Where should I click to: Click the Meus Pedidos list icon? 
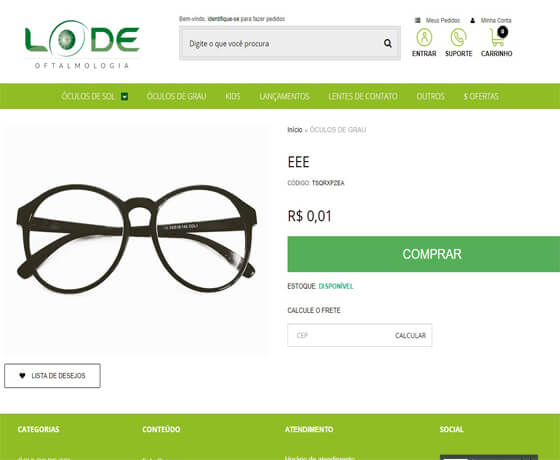pyautogui.click(x=417, y=20)
